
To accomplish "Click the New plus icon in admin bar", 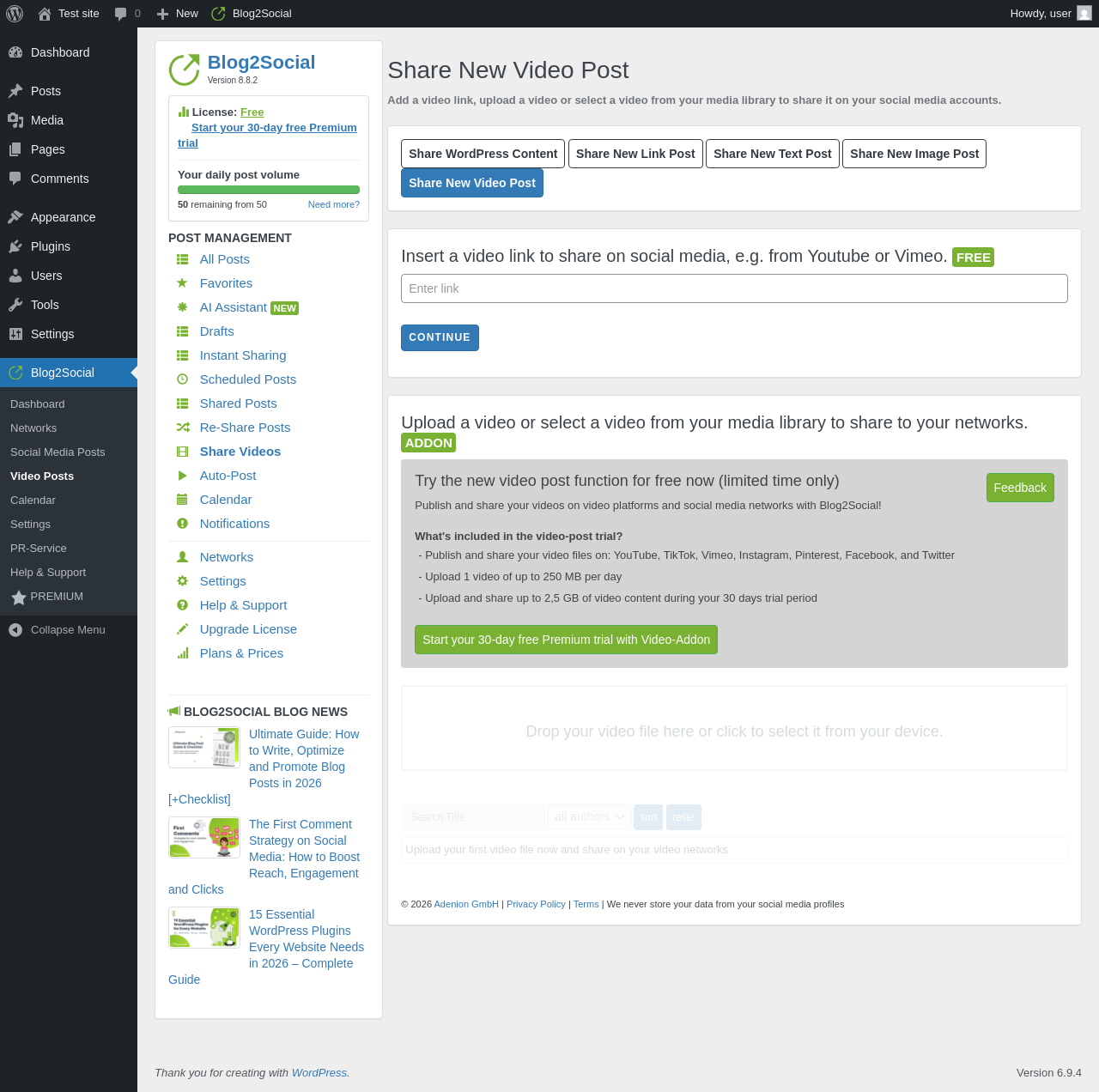I will coord(162,14).
